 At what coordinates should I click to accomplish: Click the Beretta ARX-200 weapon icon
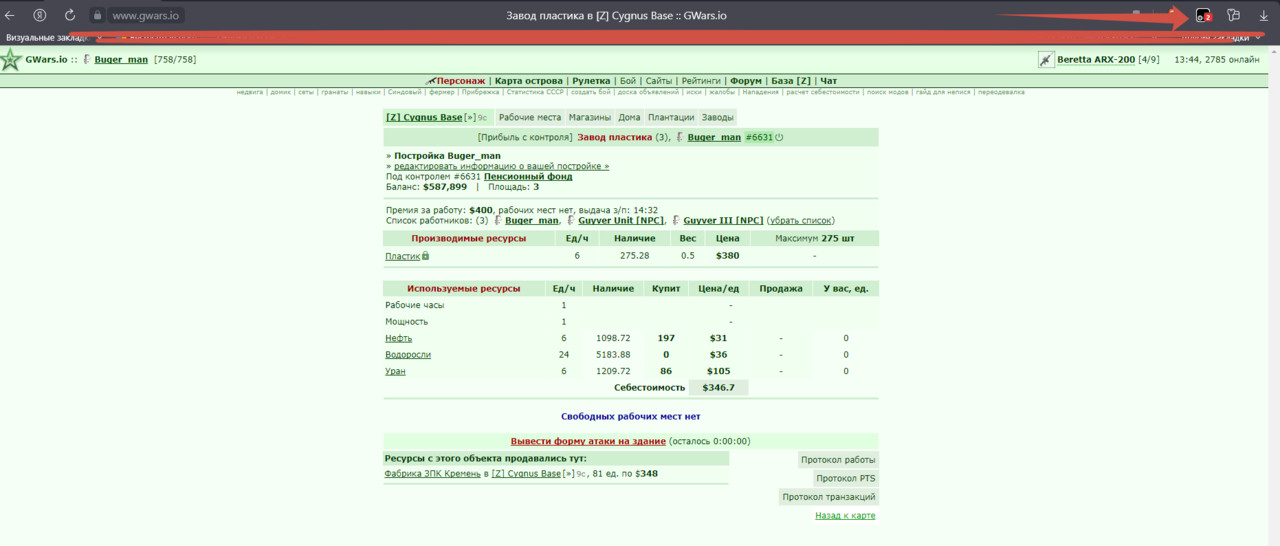pos(1045,60)
